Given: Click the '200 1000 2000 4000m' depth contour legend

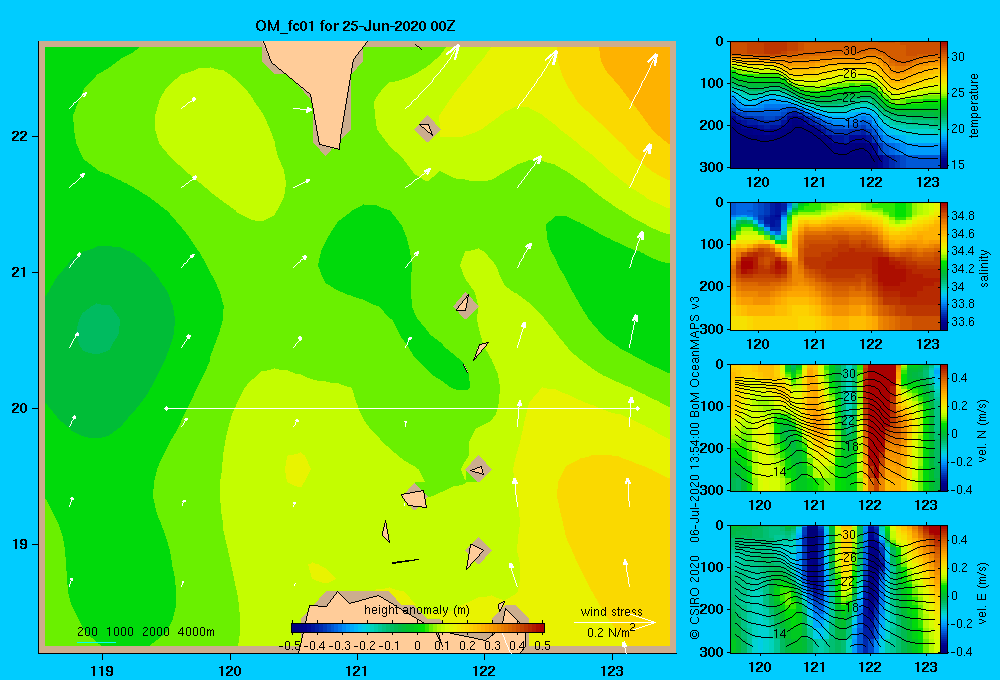Looking at the screenshot, I should point(145,632).
